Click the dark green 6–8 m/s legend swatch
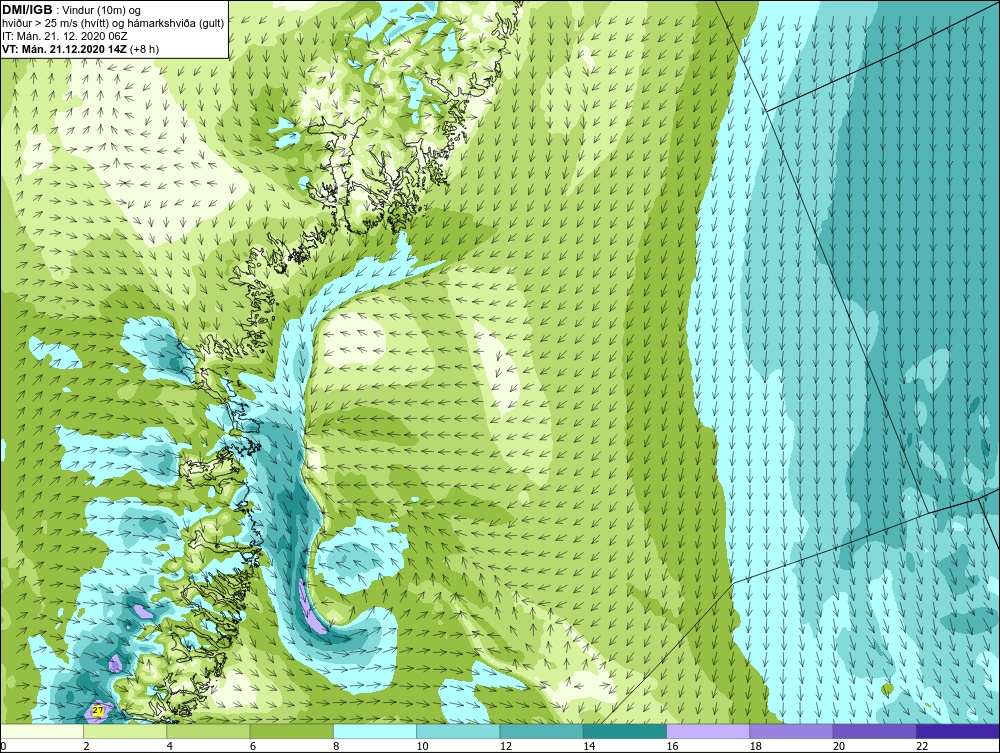The image size is (1000, 753). pos(291,731)
